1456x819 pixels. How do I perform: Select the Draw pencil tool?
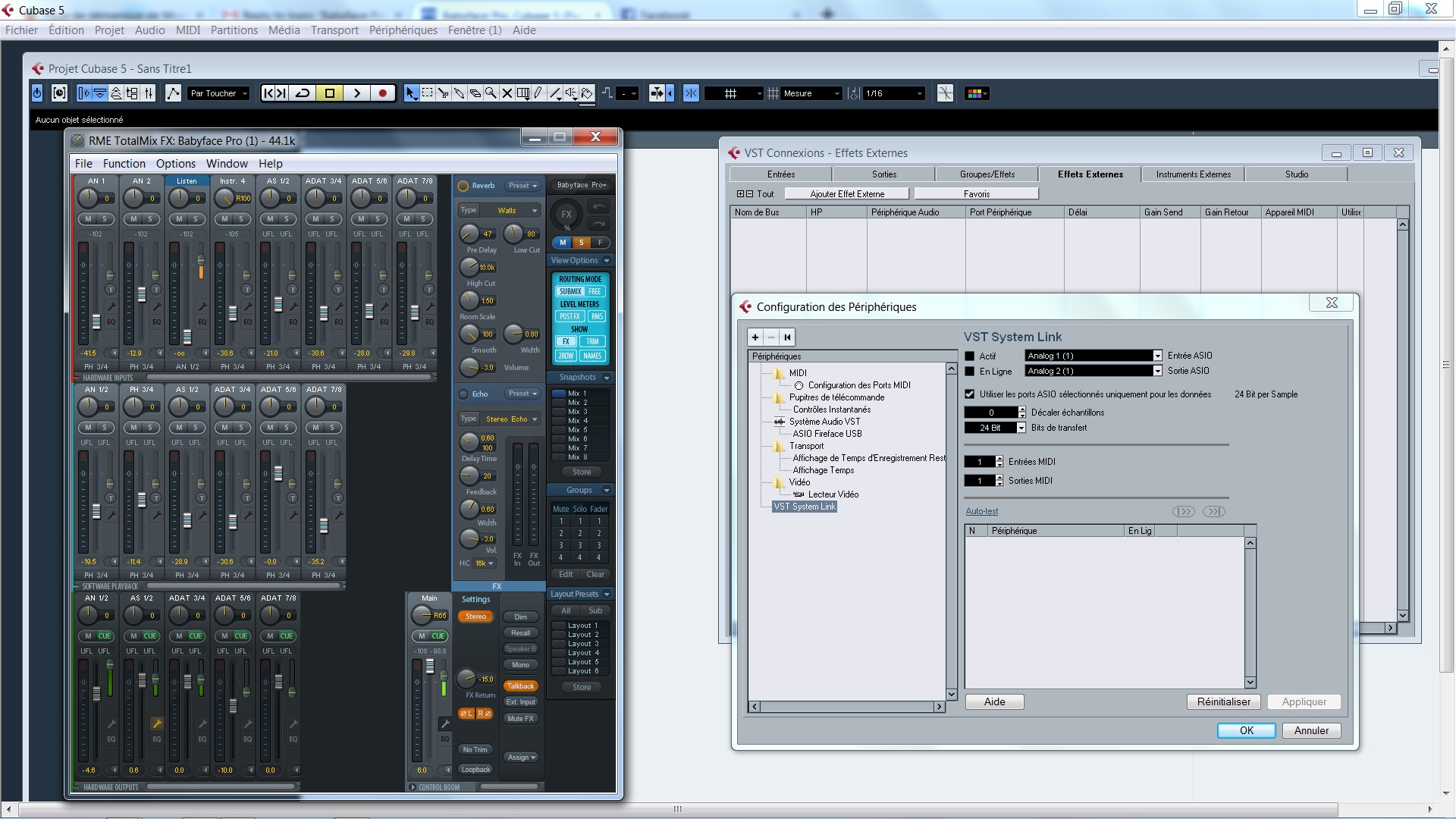click(538, 93)
